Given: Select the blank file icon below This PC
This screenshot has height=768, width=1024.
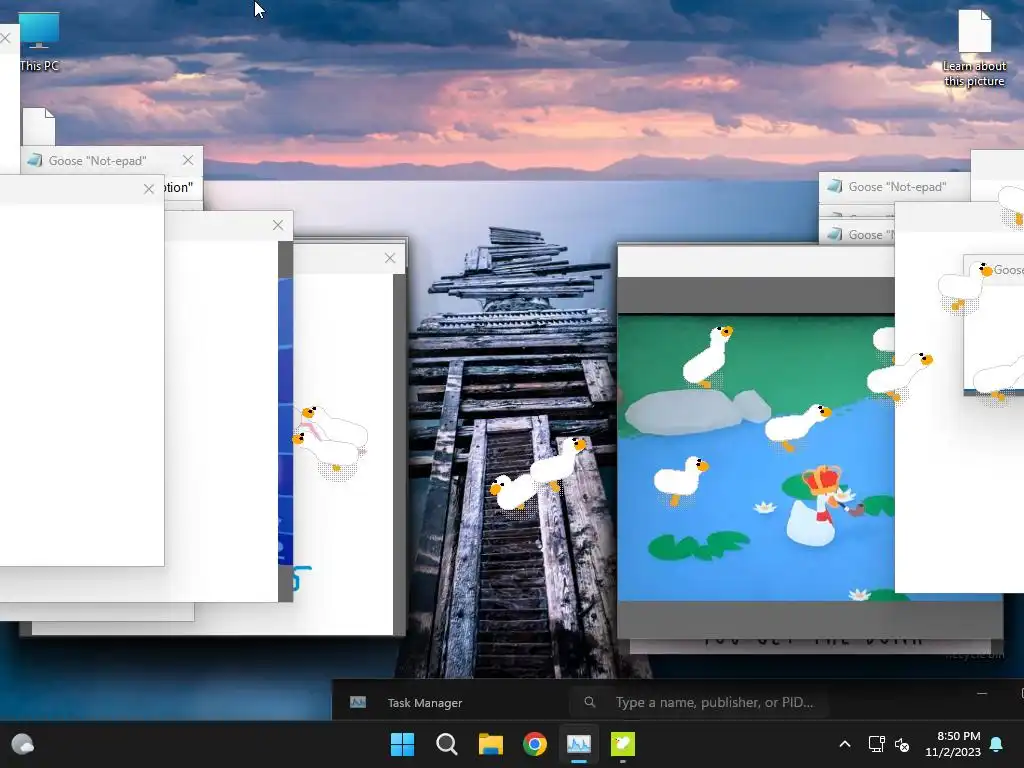Looking at the screenshot, I should coord(39,126).
